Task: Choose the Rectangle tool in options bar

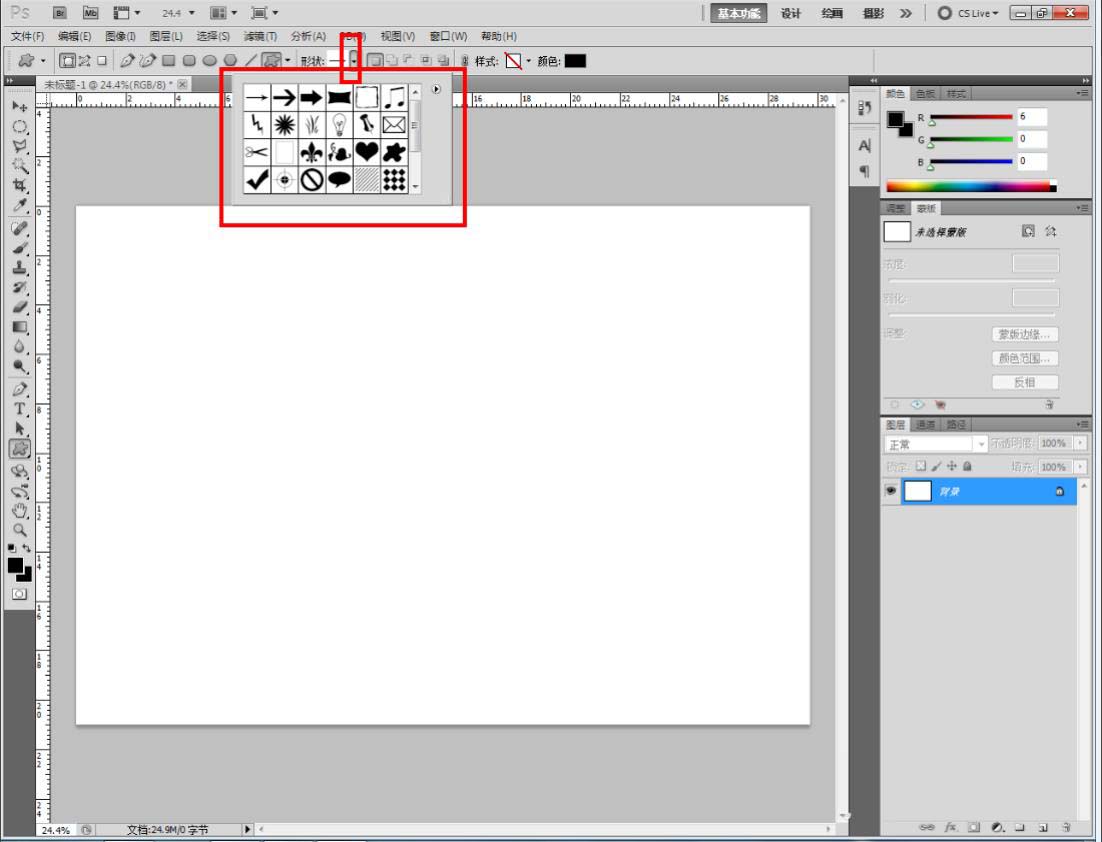Action: [169, 61]
